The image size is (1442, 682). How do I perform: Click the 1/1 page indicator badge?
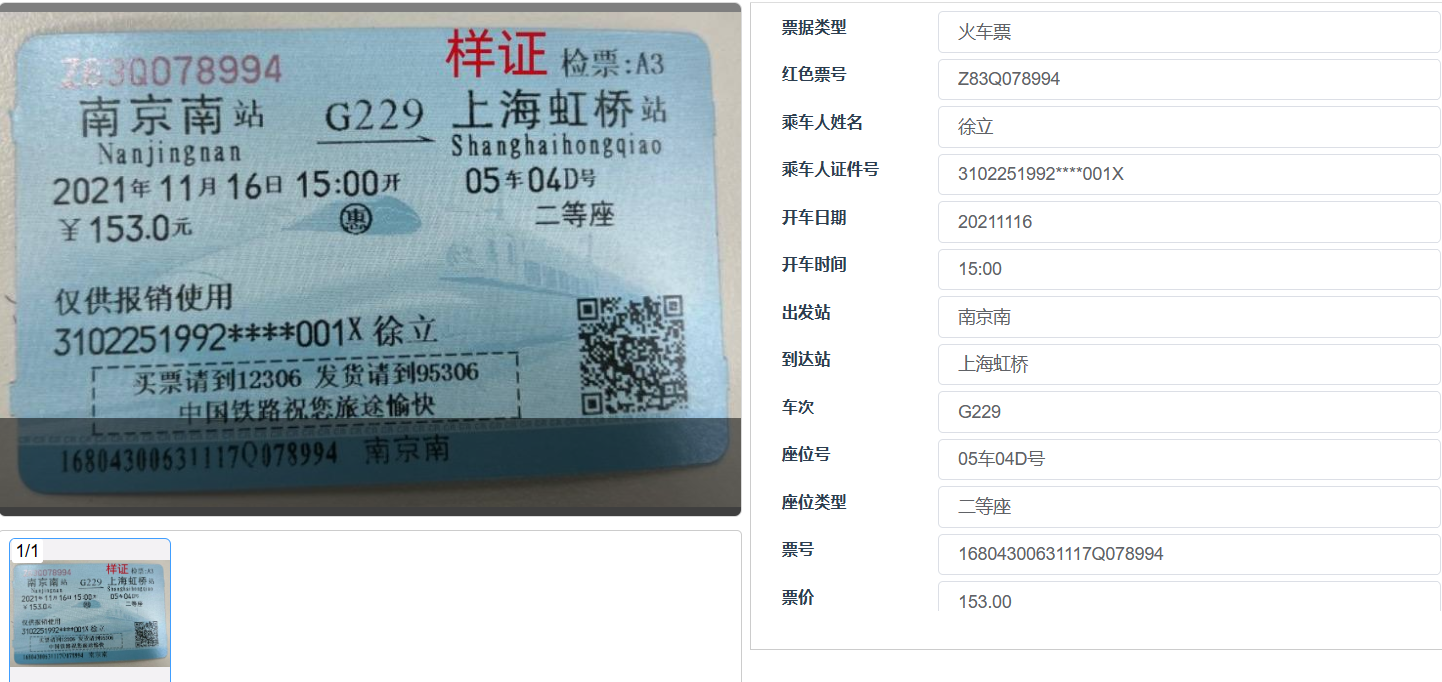[x=27, y=551]
